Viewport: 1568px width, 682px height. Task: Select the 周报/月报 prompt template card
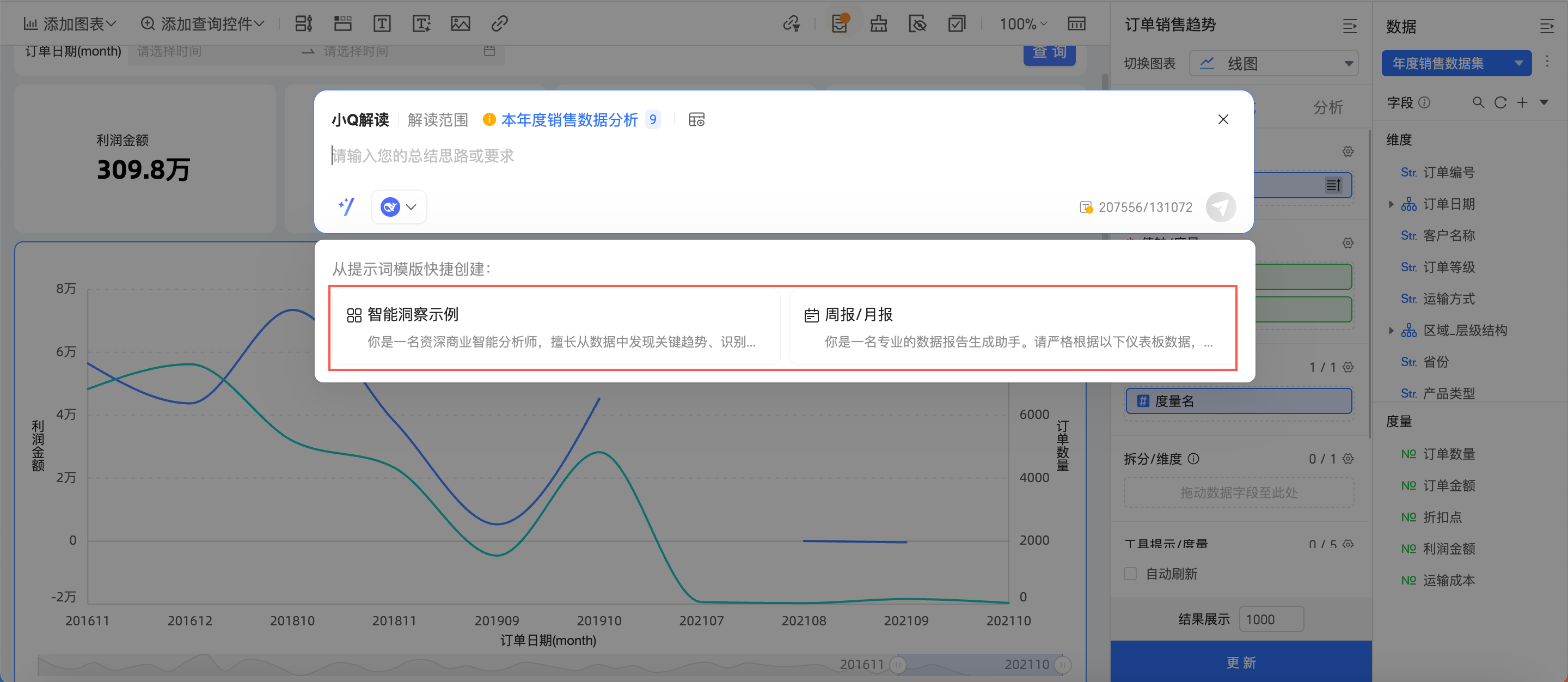[x=1012, y=327]
